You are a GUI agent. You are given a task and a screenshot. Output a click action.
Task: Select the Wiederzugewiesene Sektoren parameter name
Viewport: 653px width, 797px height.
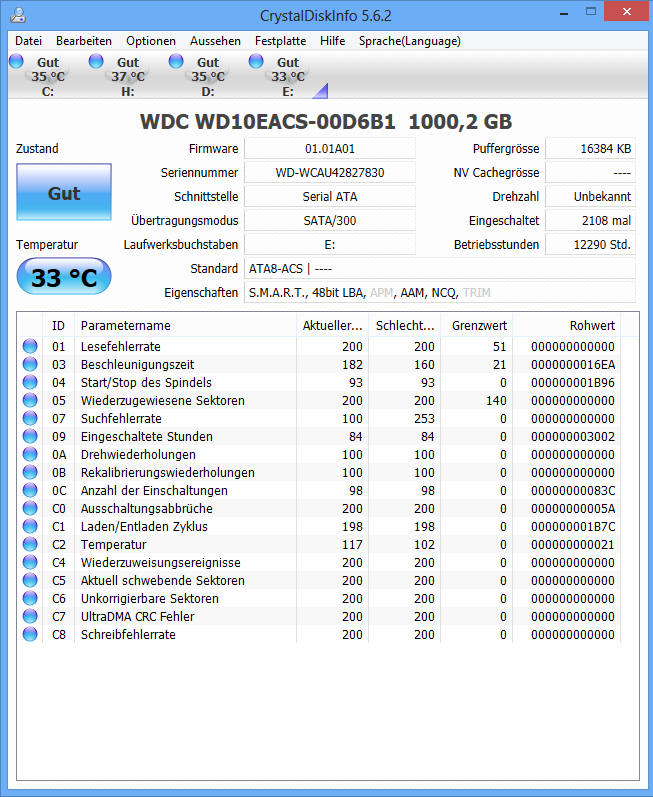[x=163, y=401]
